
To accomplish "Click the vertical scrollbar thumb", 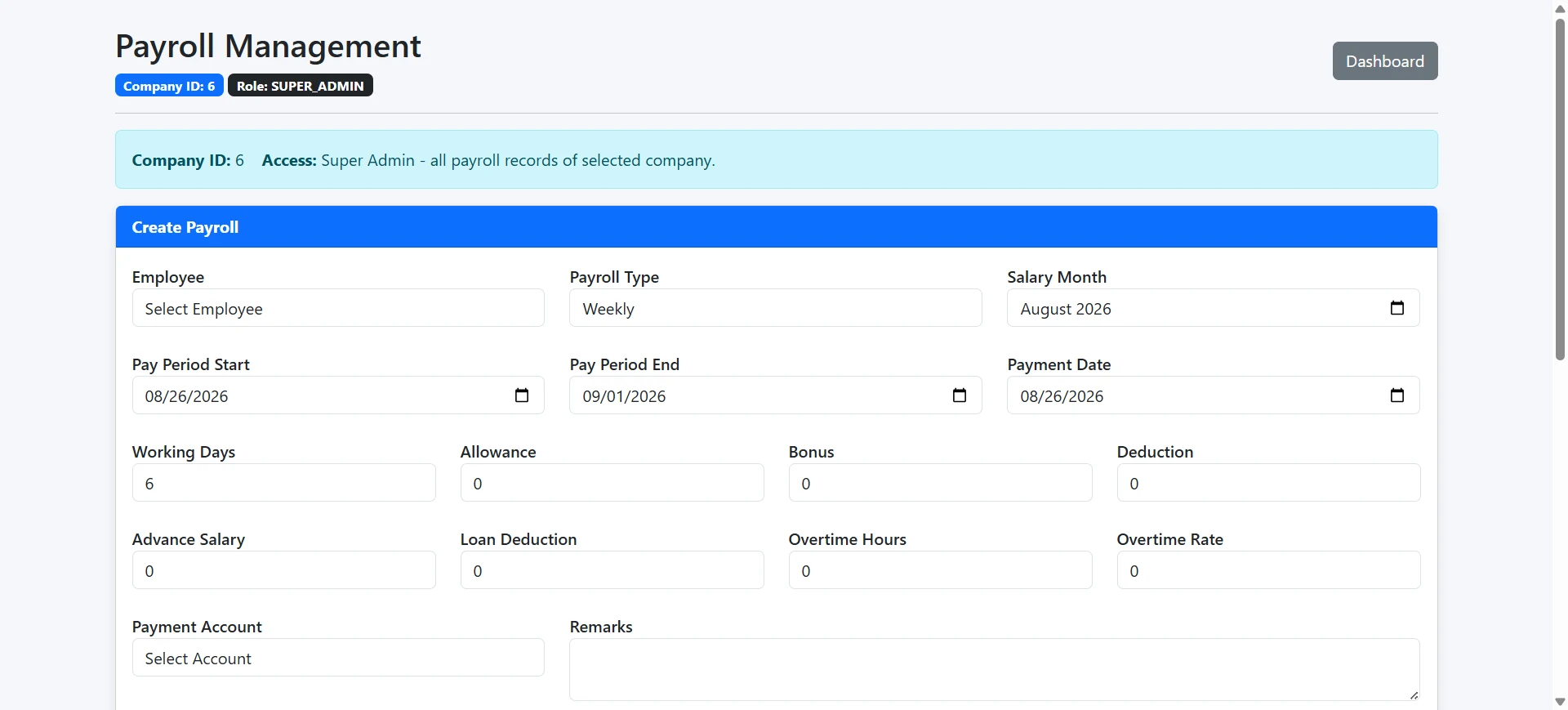I will (1560, 189).
